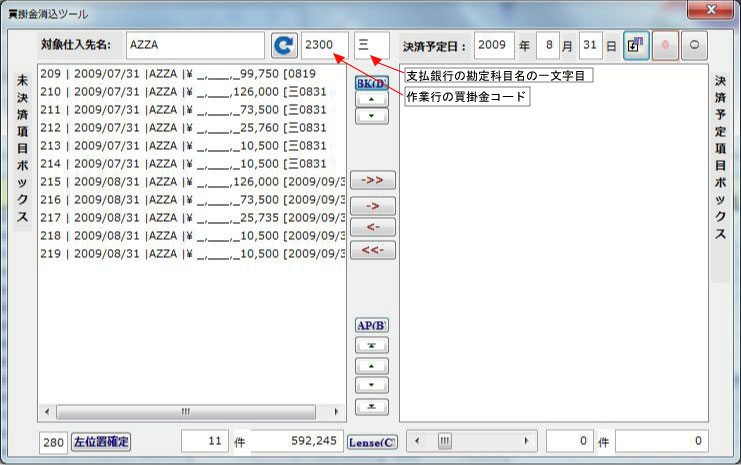This screenshot has height=465, width=741.
Task: Move selected item left with <-
Action: pyautogui.click(x=372, y=227)
